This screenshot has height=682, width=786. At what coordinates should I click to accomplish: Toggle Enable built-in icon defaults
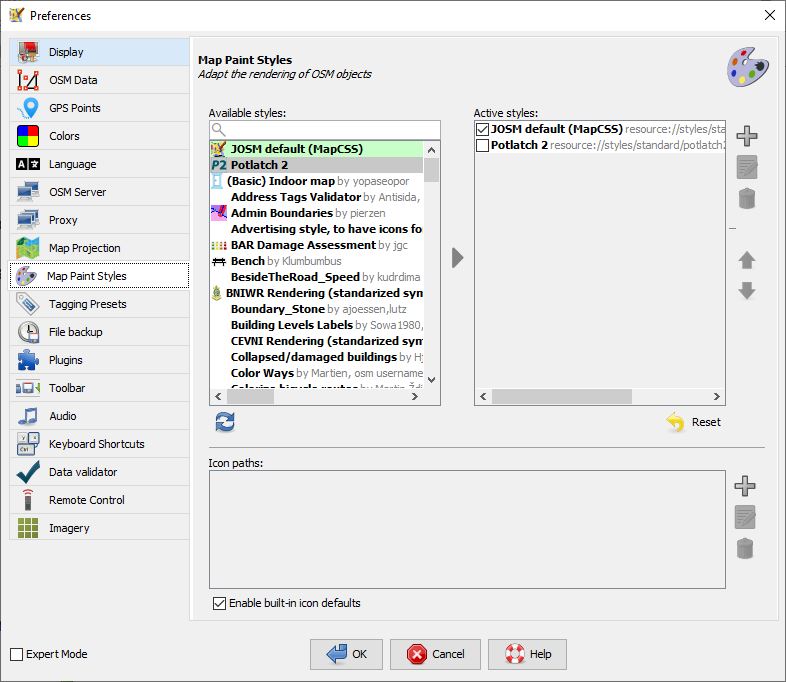[219, 603]
